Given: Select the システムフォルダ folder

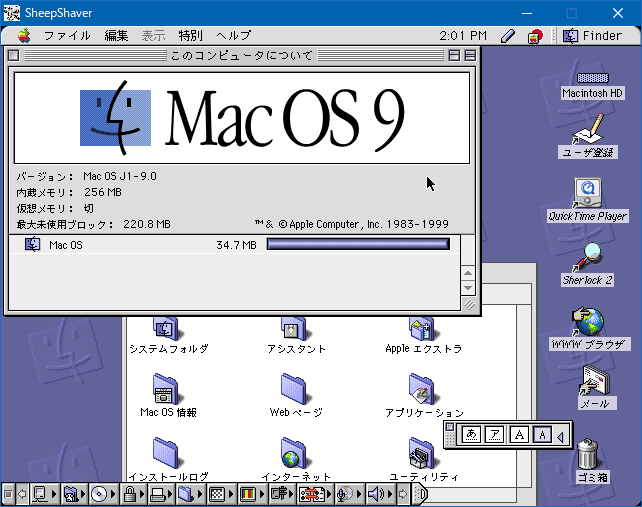Looking at the screenshot, I should pos(169,335).
